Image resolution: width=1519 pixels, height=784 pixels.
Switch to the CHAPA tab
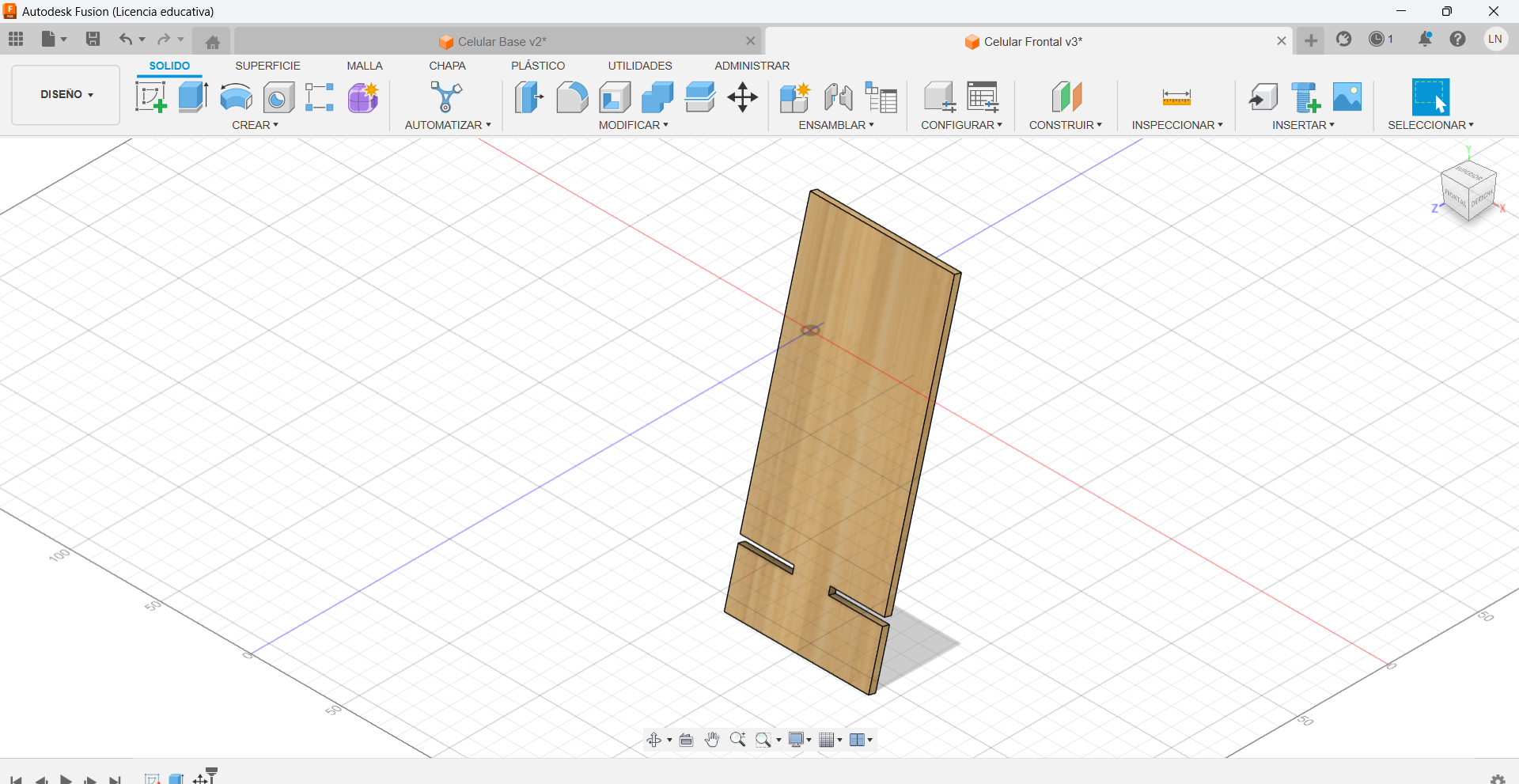(x=447, y=66)
